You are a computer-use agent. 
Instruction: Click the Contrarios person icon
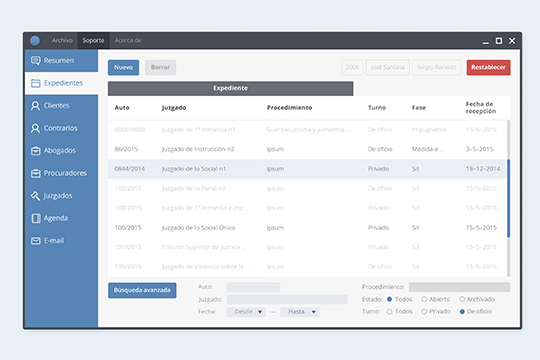(x=35, y=128)
